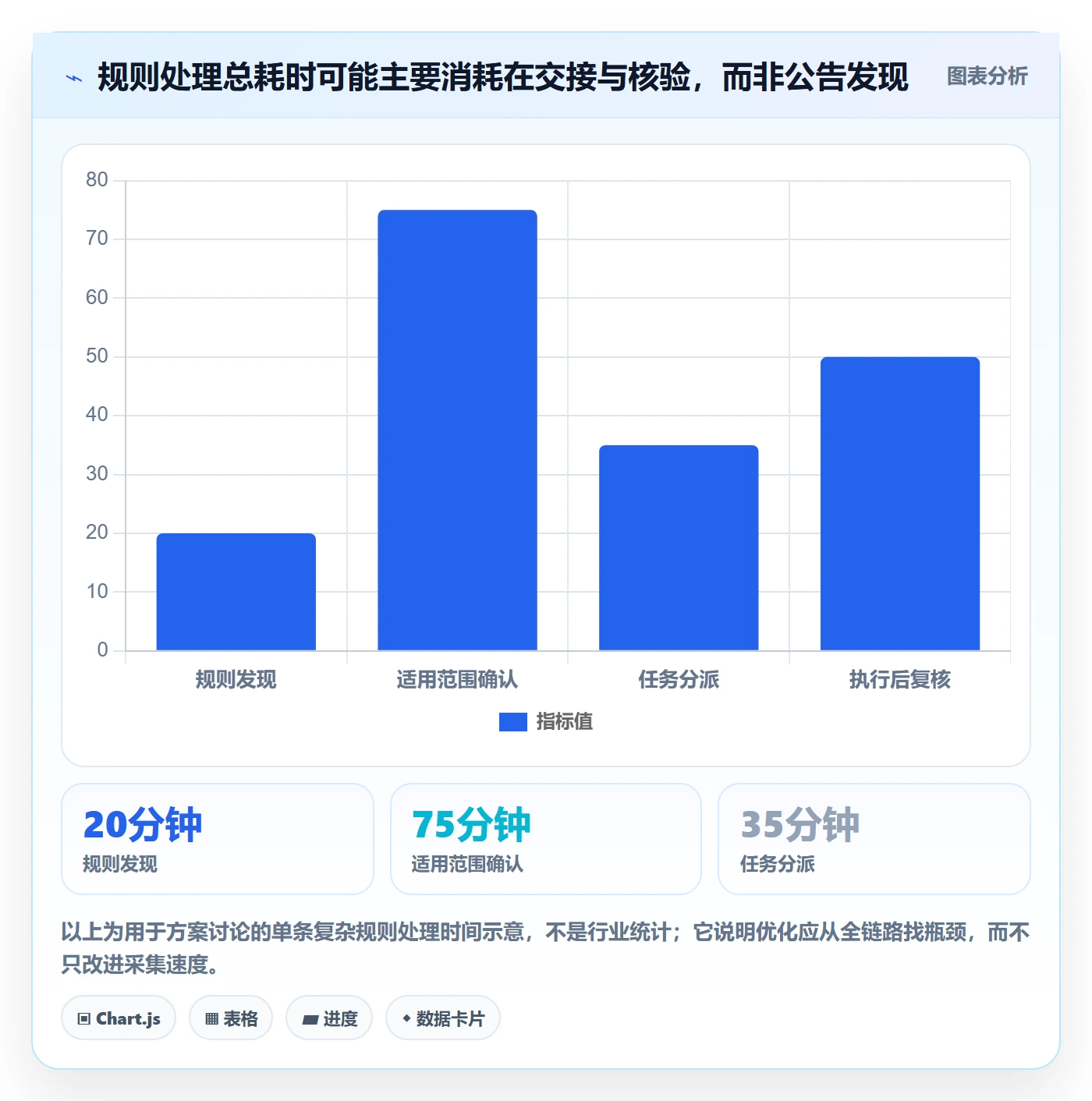Image resolution: width=1092 pixels, height=1101 pixels.
Task: Select the 适用范围确认 bar in the chart
Action: tap(457, 430)
